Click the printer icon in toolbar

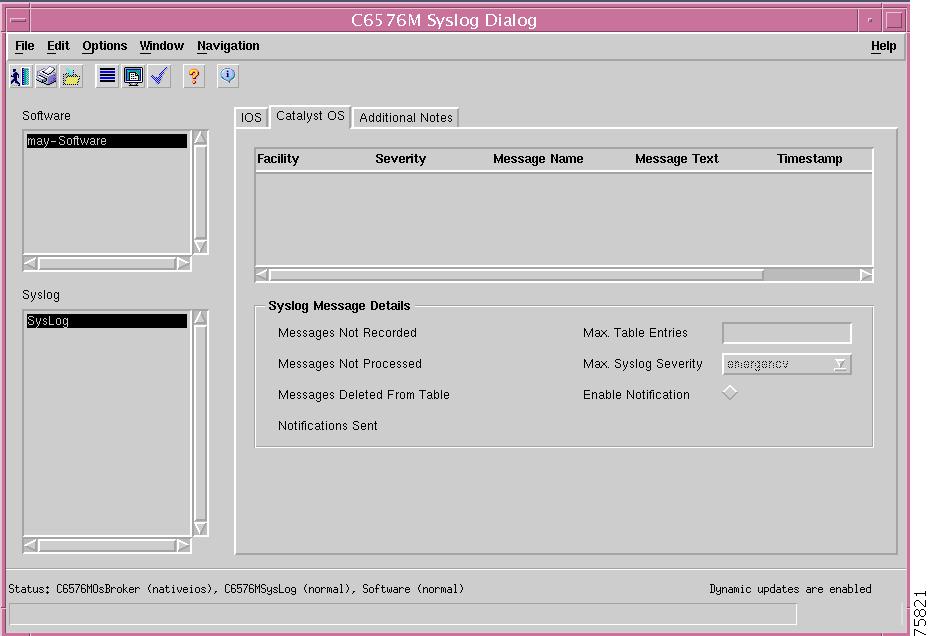coord(46,77)
